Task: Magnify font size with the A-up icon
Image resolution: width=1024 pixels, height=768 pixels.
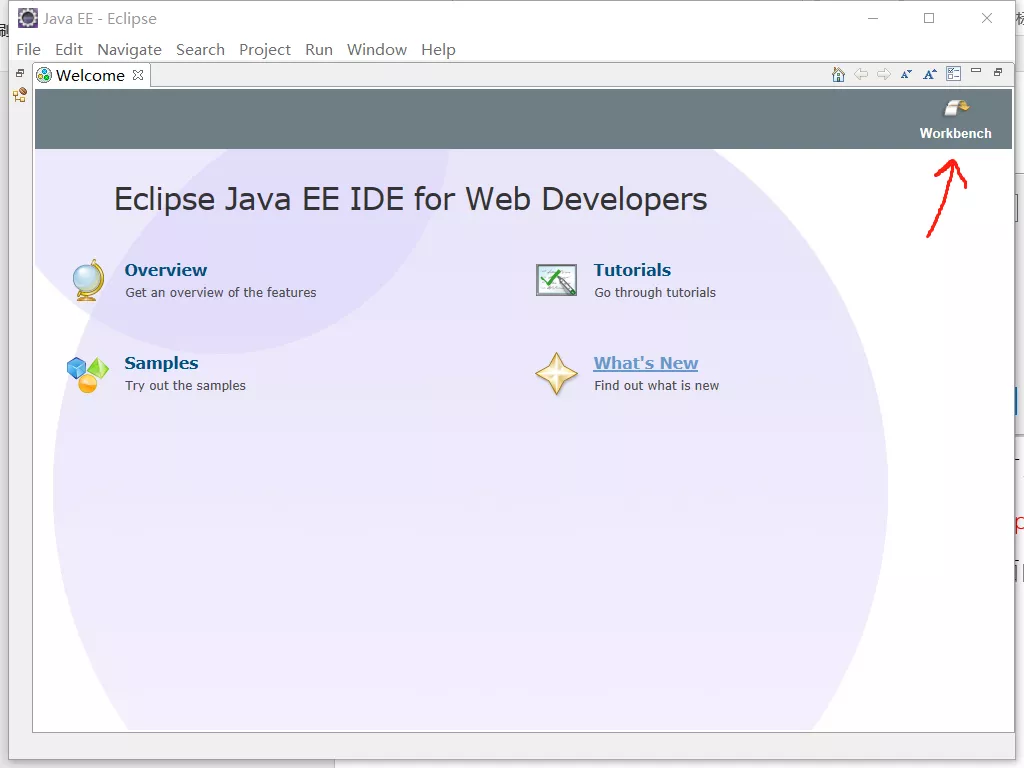Action: coord(930,74)
